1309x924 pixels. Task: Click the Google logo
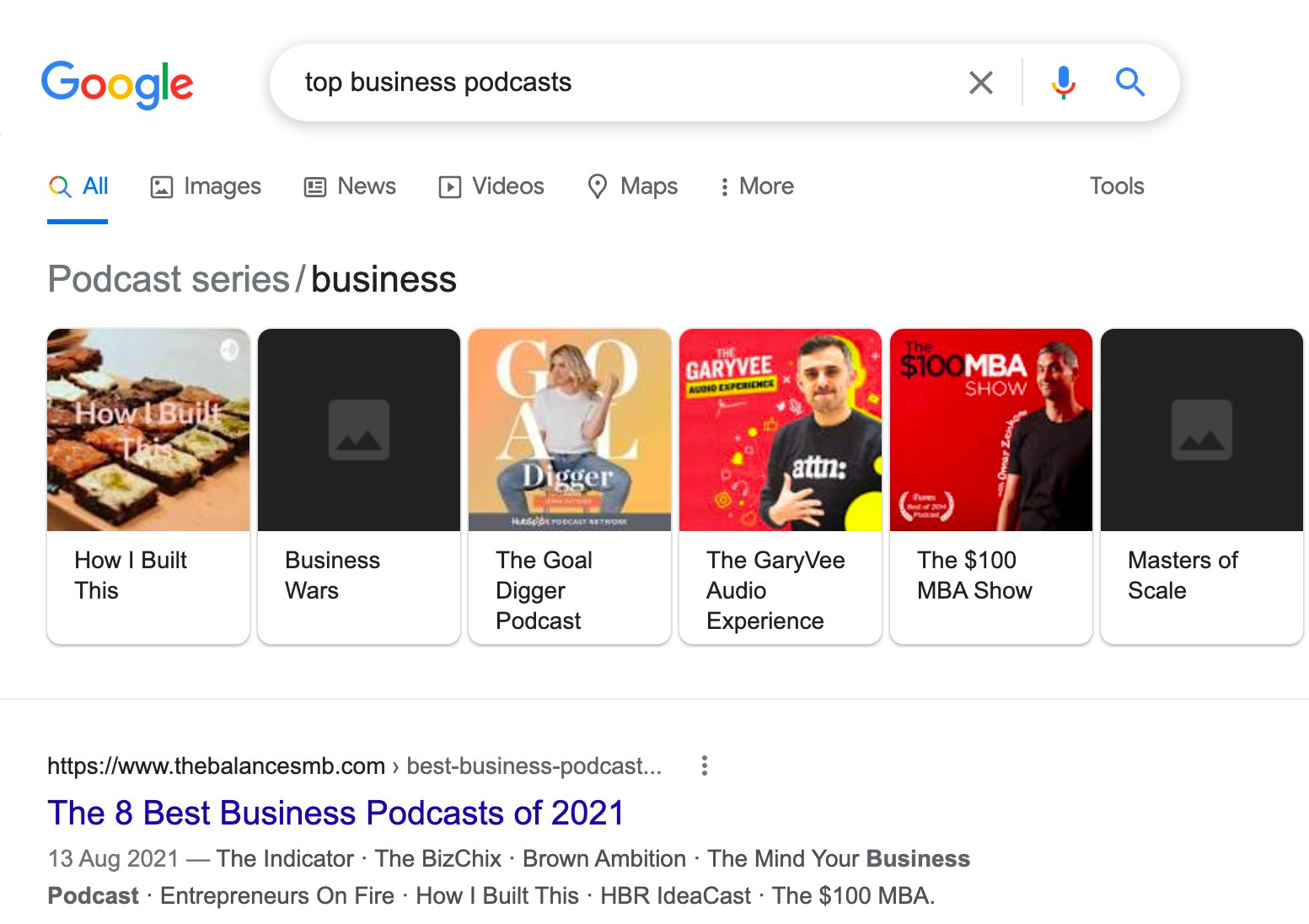pos(117,83)
